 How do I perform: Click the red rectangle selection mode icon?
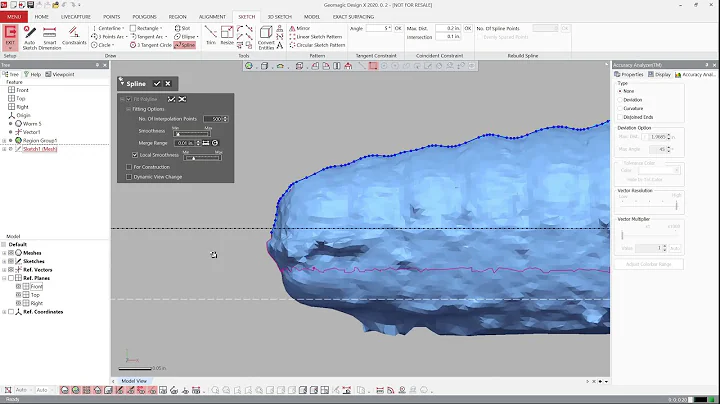(373, 66)
